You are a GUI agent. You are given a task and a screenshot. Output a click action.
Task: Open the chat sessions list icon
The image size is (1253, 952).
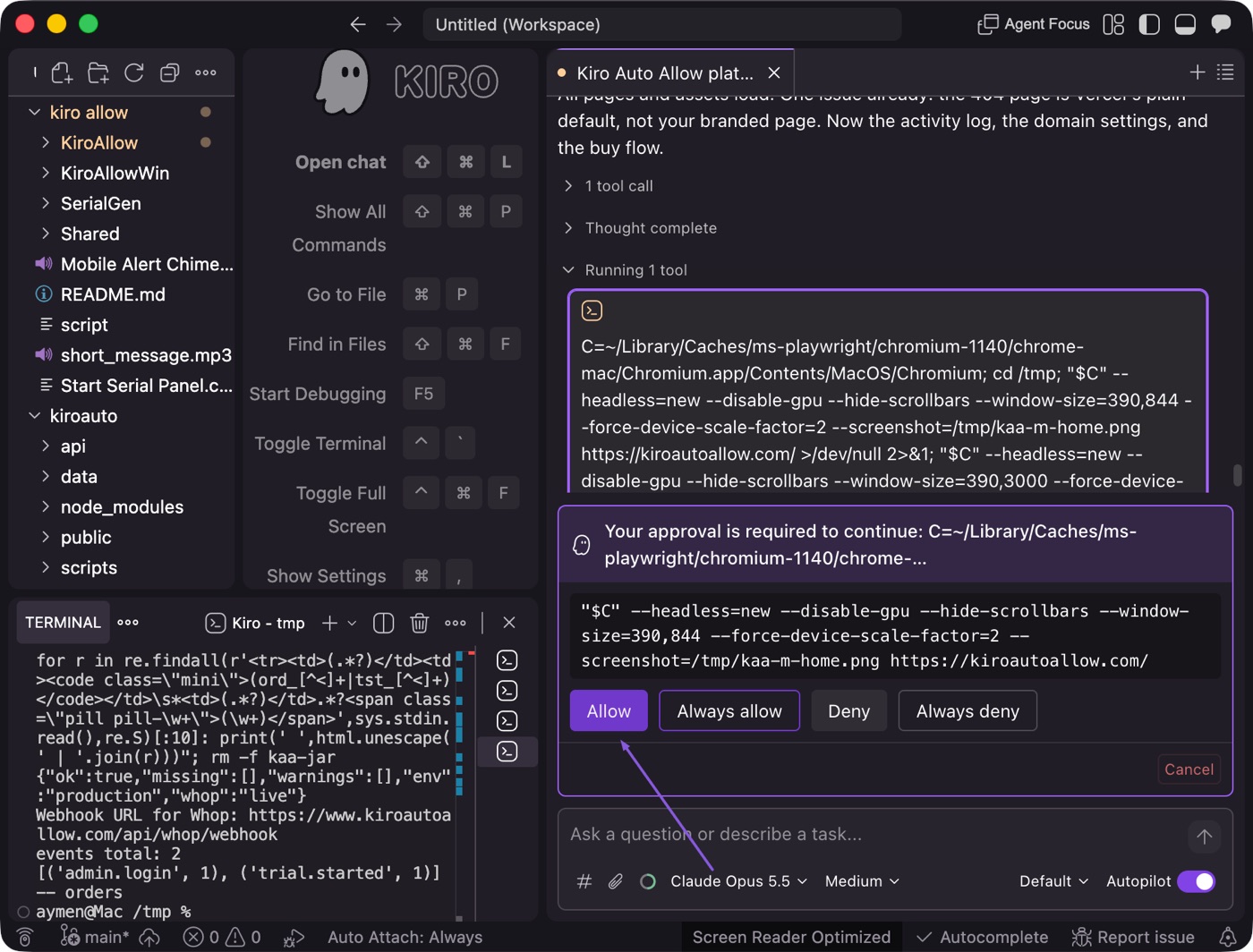(x=1225, y=72)
